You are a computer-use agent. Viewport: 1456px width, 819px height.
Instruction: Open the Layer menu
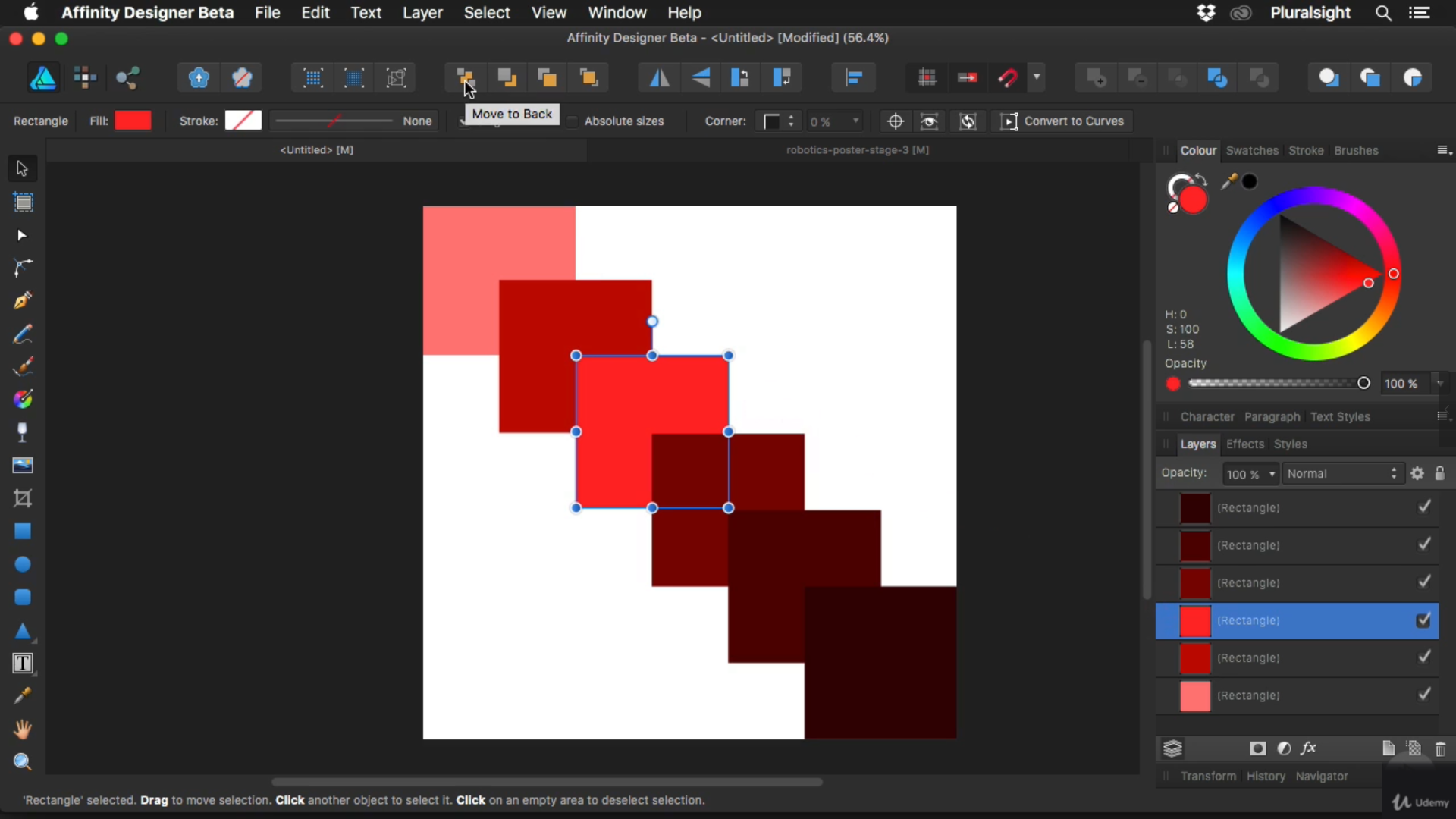coord(422,13)
